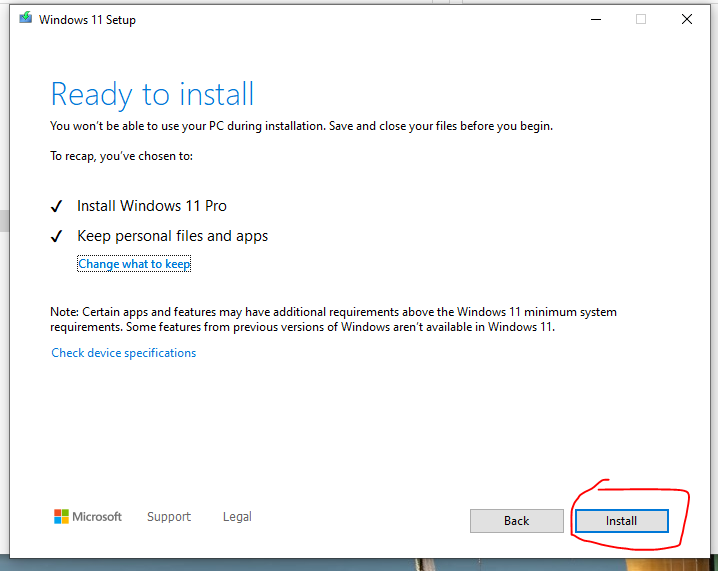Select the Install Windows 11 Pro text
Image resolution: width=718 pixels, height=571 pixels.
[151, 206]
